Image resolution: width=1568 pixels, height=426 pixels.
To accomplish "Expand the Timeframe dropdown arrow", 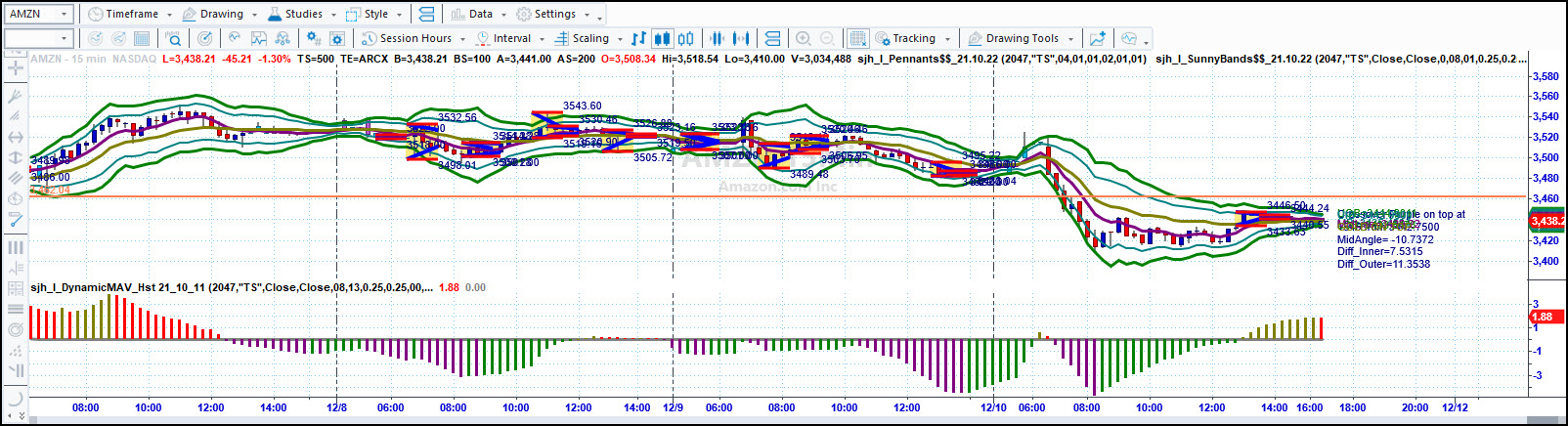I will (x=169, y=15).
